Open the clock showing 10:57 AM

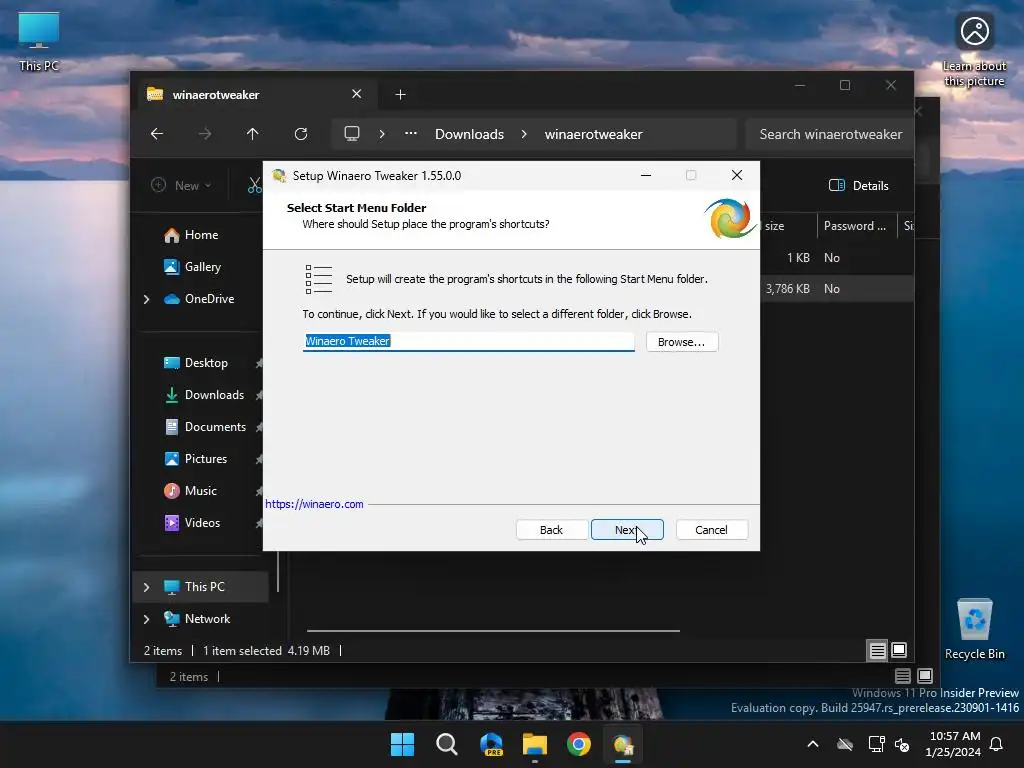(x=953, y=744)
